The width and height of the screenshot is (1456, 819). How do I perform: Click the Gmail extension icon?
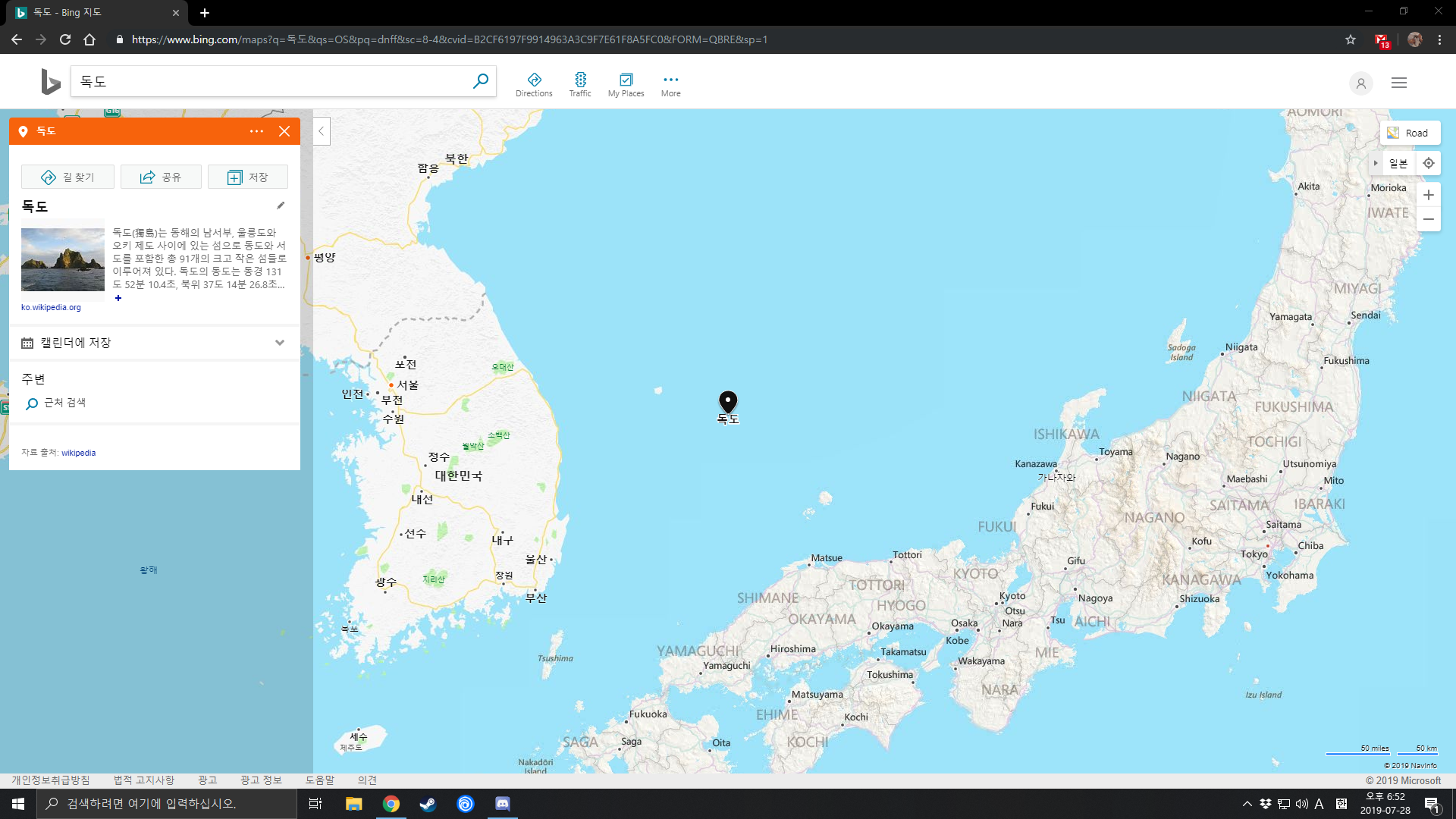(1382, 40)
